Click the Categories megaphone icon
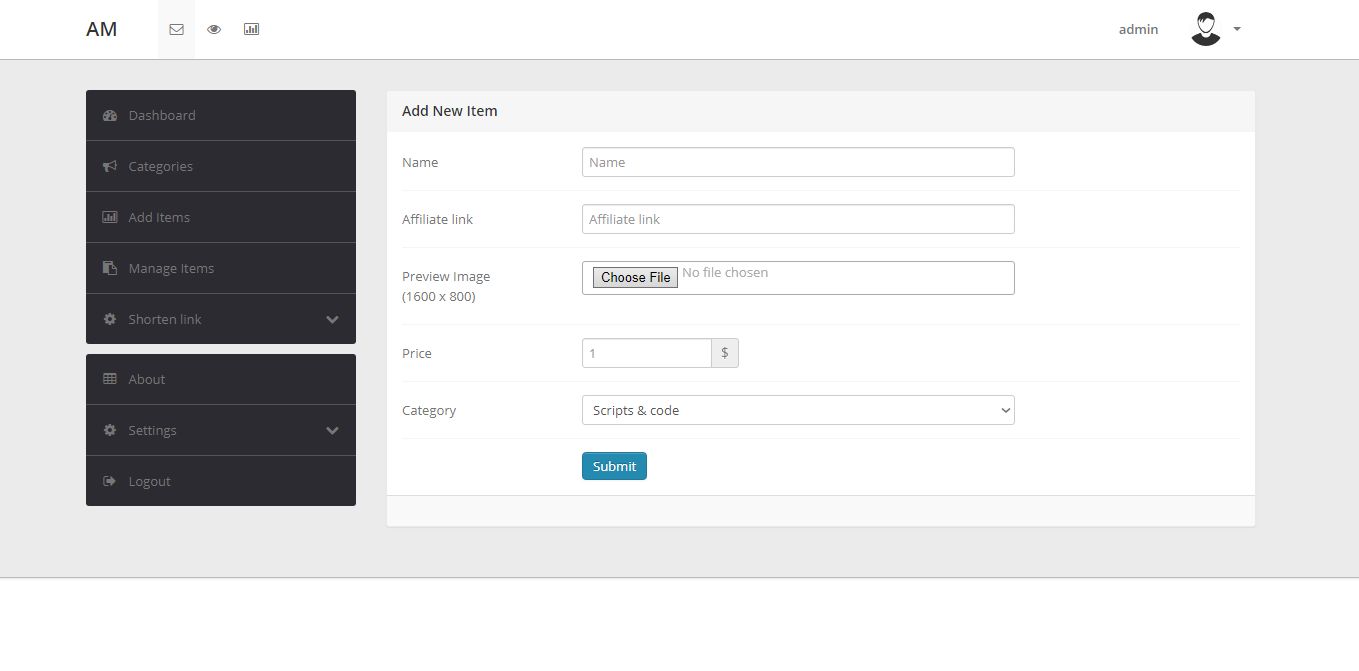 [110, 166]
